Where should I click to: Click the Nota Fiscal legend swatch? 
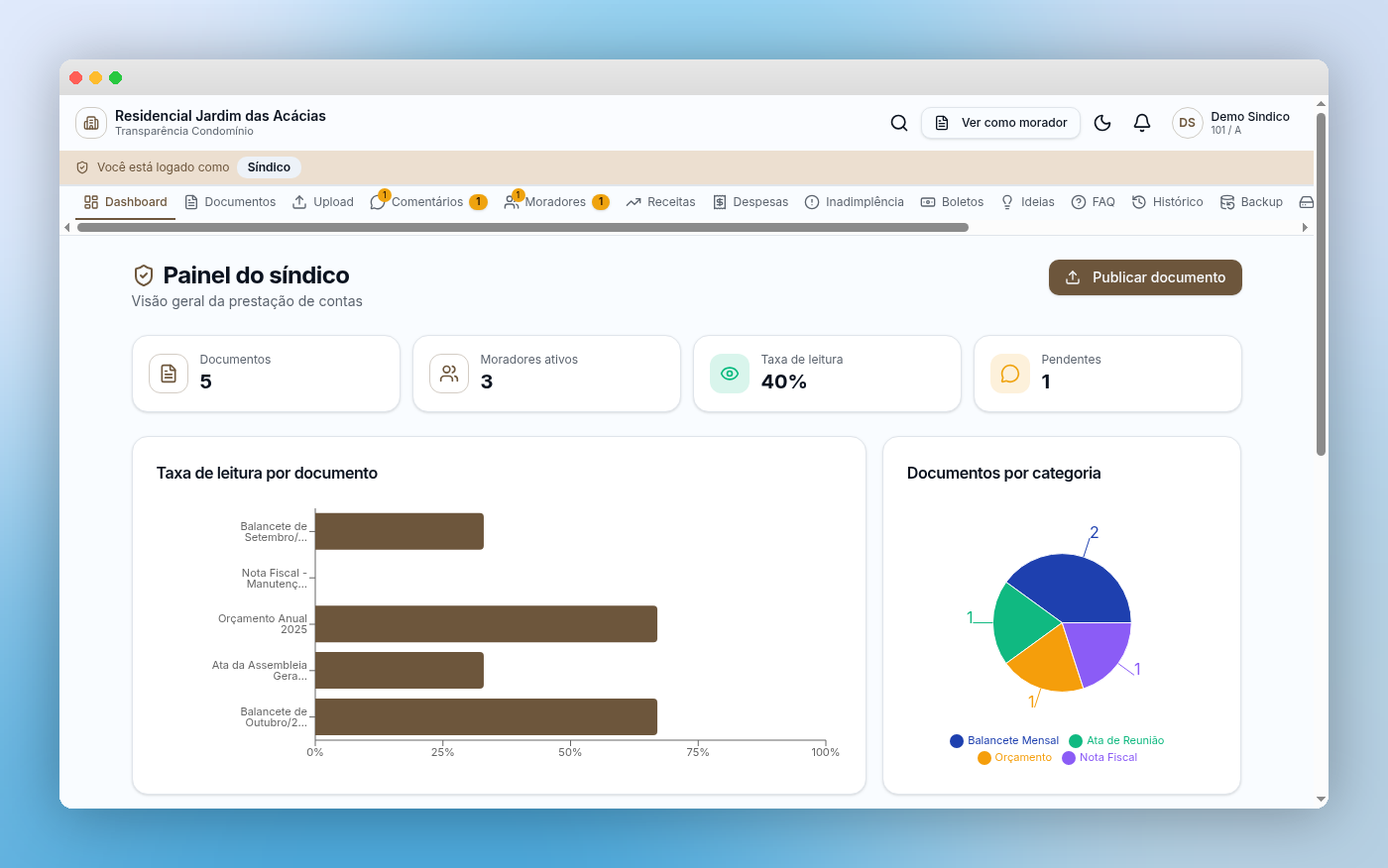point(1069,758)
